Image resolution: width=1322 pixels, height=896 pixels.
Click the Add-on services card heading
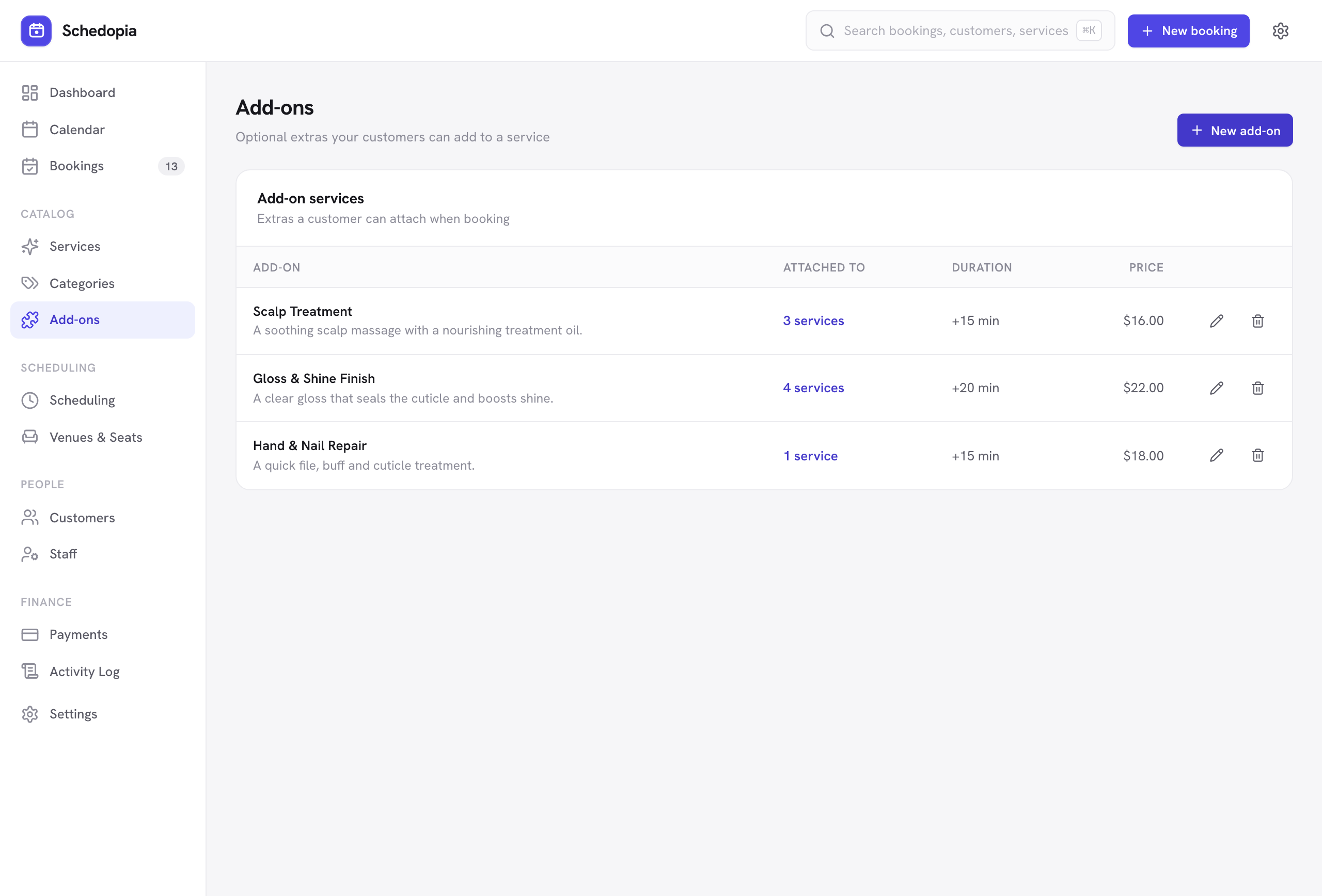(310, 198)
